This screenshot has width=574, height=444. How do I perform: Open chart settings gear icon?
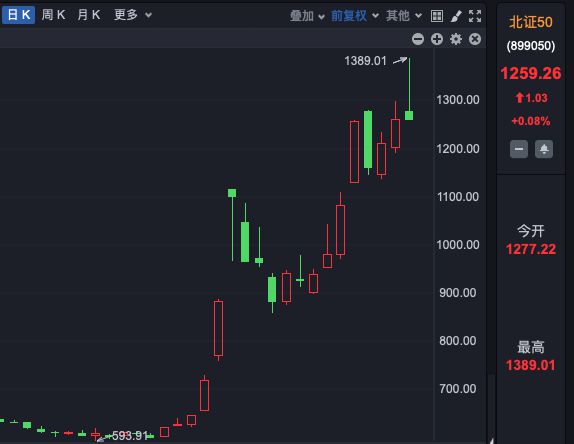tap(456, 39)
